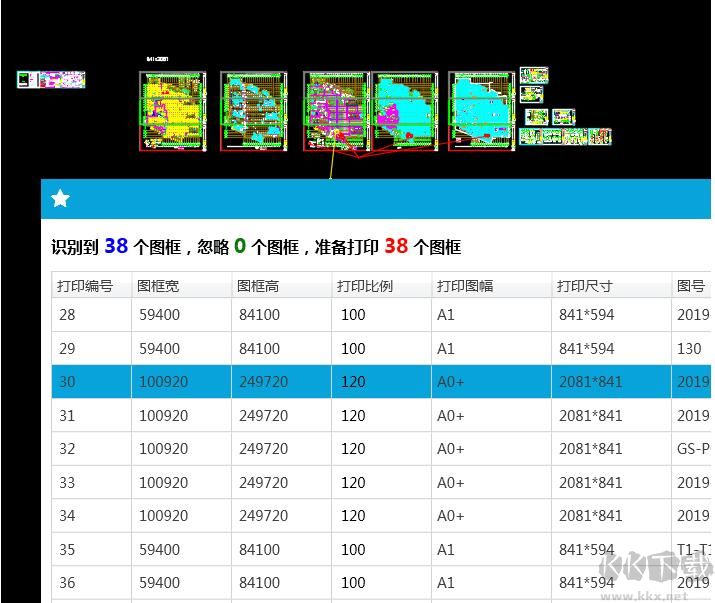
Task: Click the white star icon in blue bar
Action: tap(60, 199)
